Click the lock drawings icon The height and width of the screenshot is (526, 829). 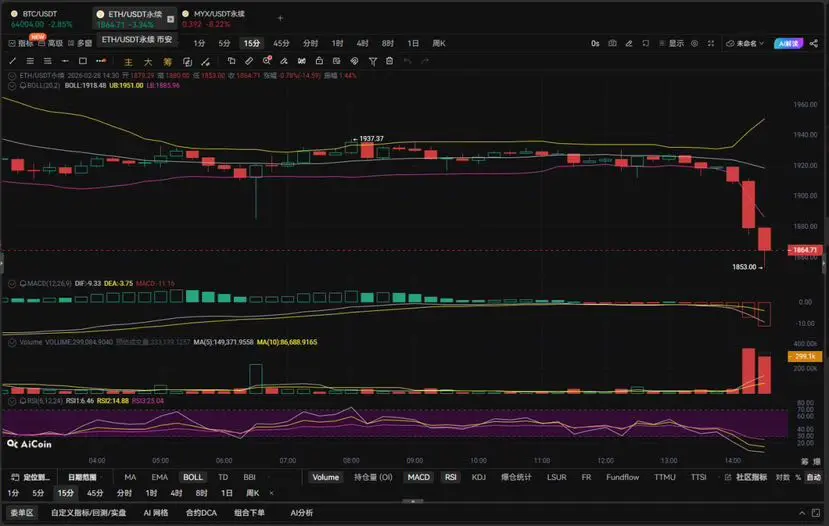click(x=319, y=61)
